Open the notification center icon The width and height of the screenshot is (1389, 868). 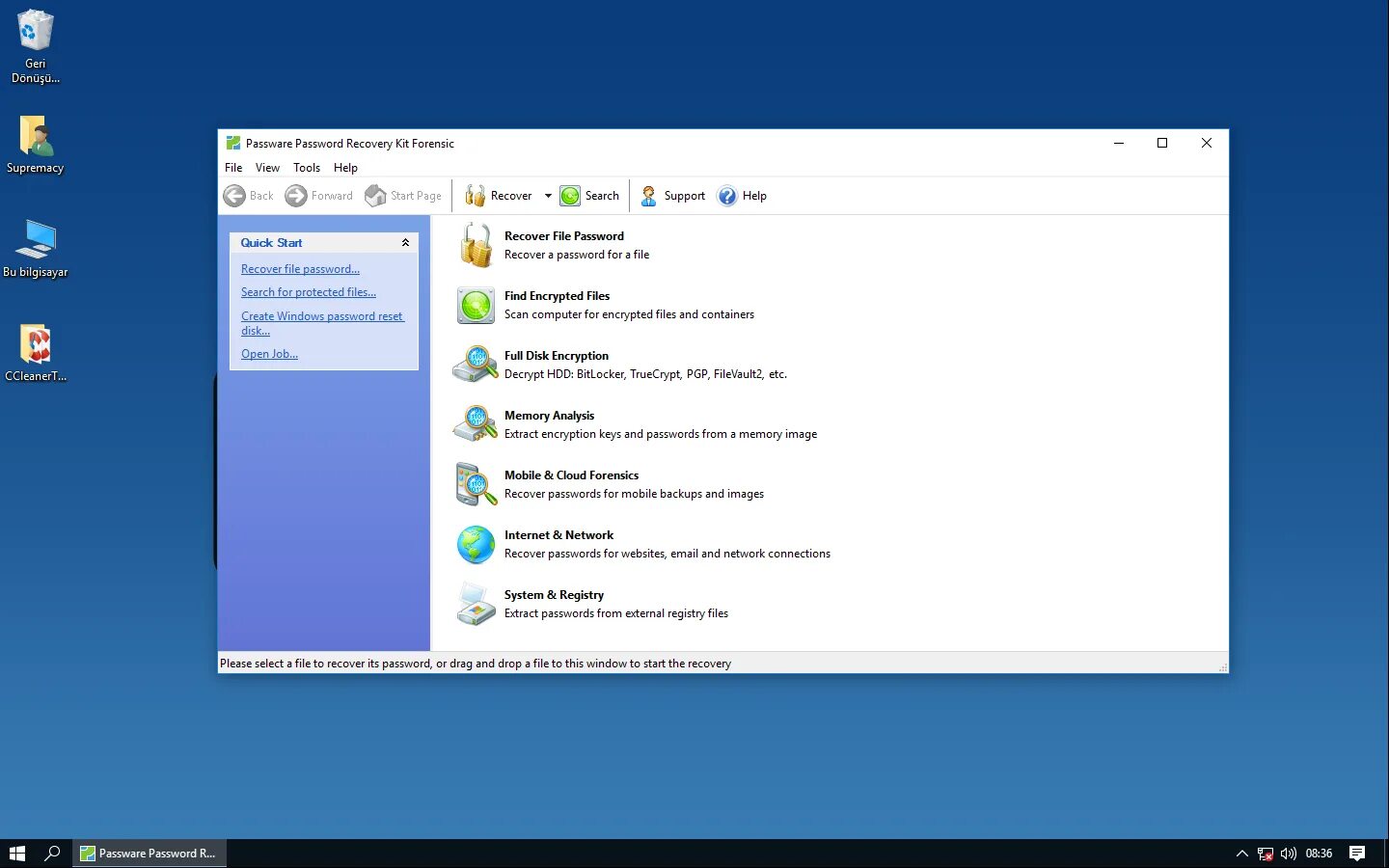point(1357,854)
